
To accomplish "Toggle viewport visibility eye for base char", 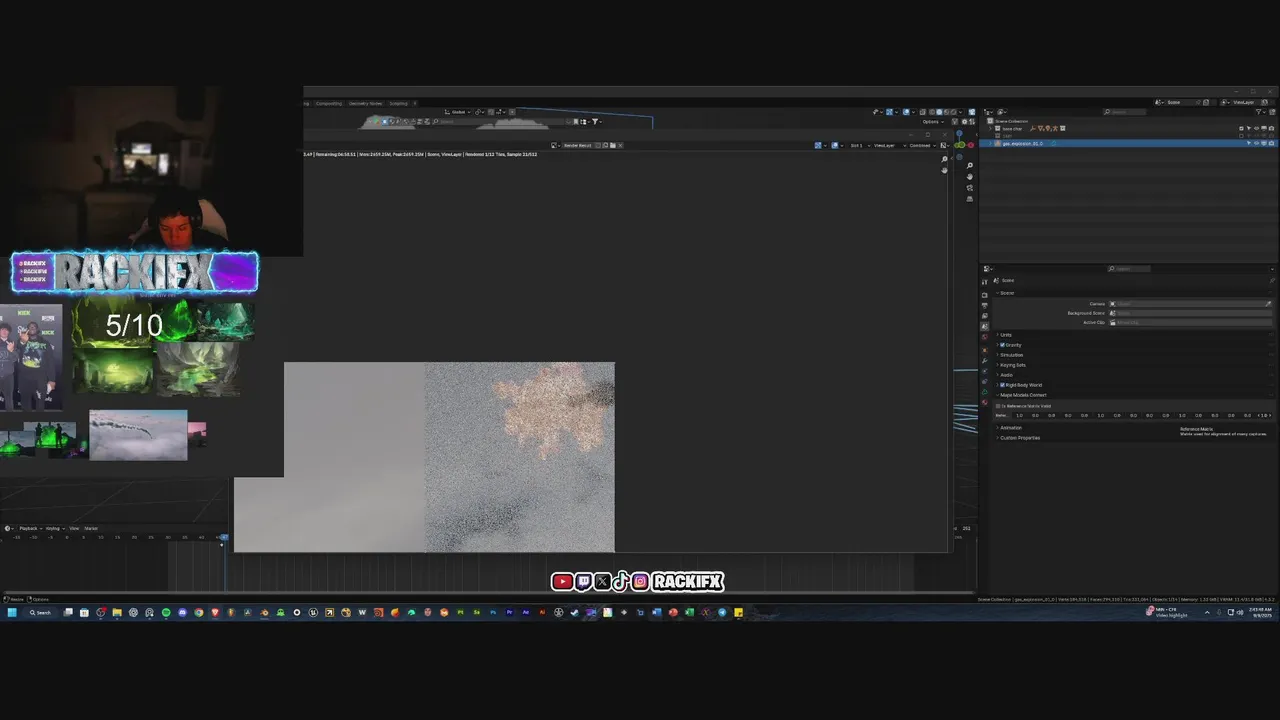I will pyautogui.click(x=1256, y=129).
